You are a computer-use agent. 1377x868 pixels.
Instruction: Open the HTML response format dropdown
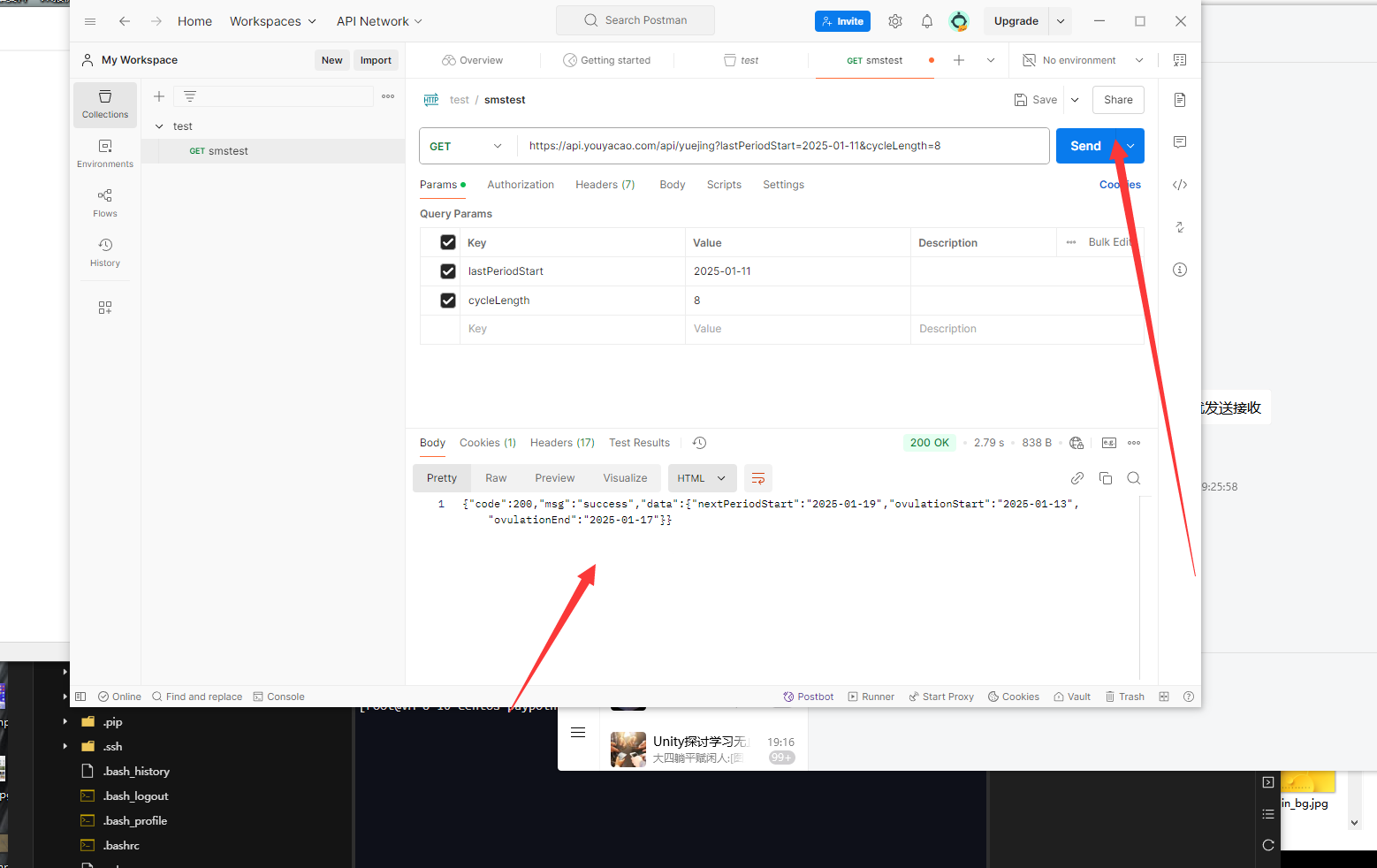[x=703, y=478]
